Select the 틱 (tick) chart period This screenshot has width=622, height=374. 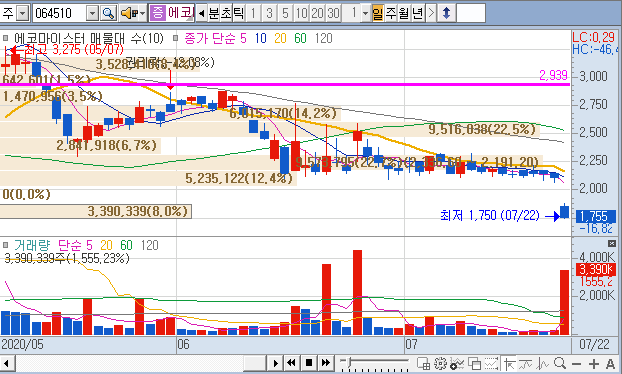pyautogui.click(x=238, y=13)
